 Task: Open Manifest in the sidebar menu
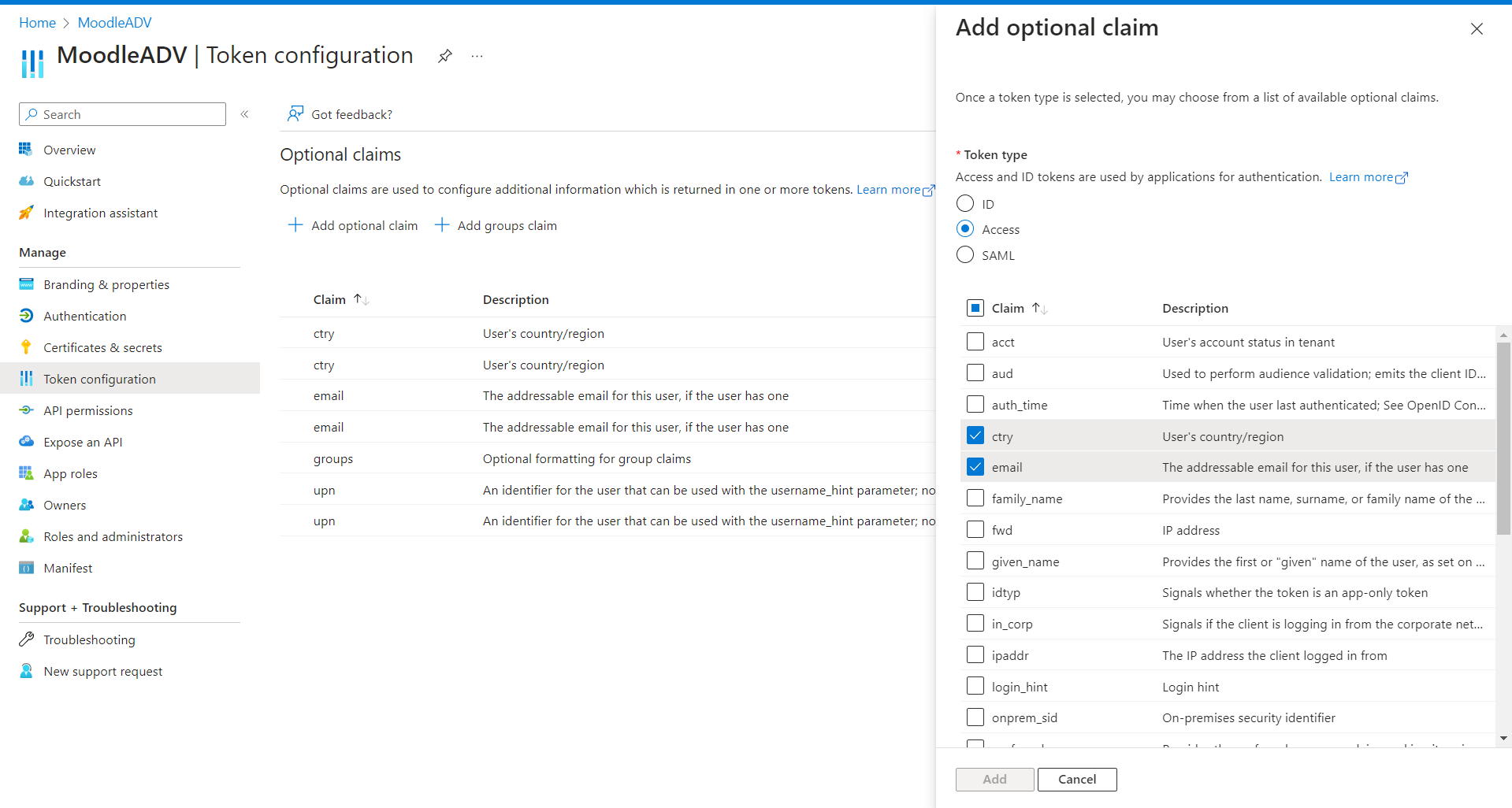pyautogui.click(x=68, y=568)
